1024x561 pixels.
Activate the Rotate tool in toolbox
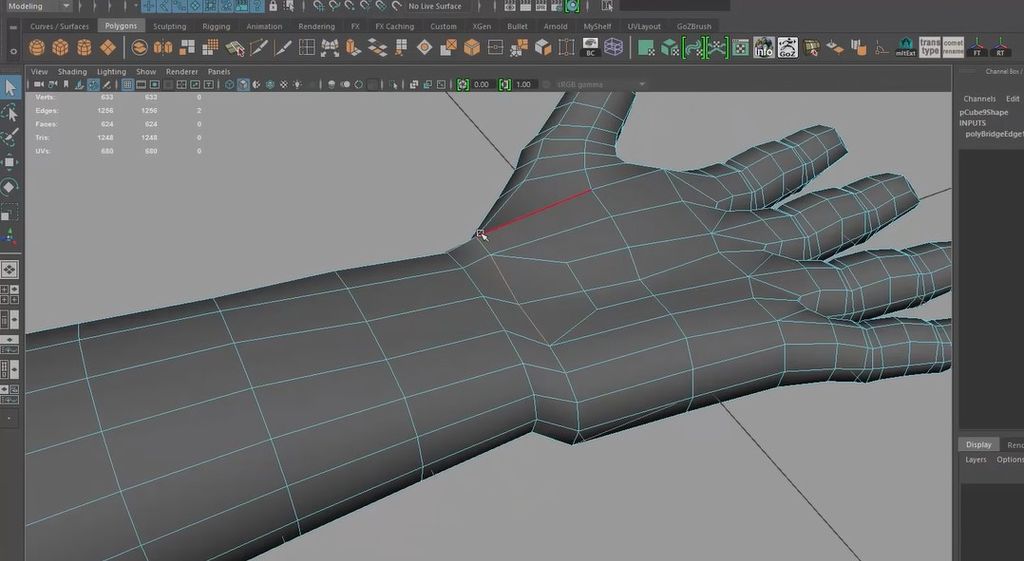pos(10,187)
